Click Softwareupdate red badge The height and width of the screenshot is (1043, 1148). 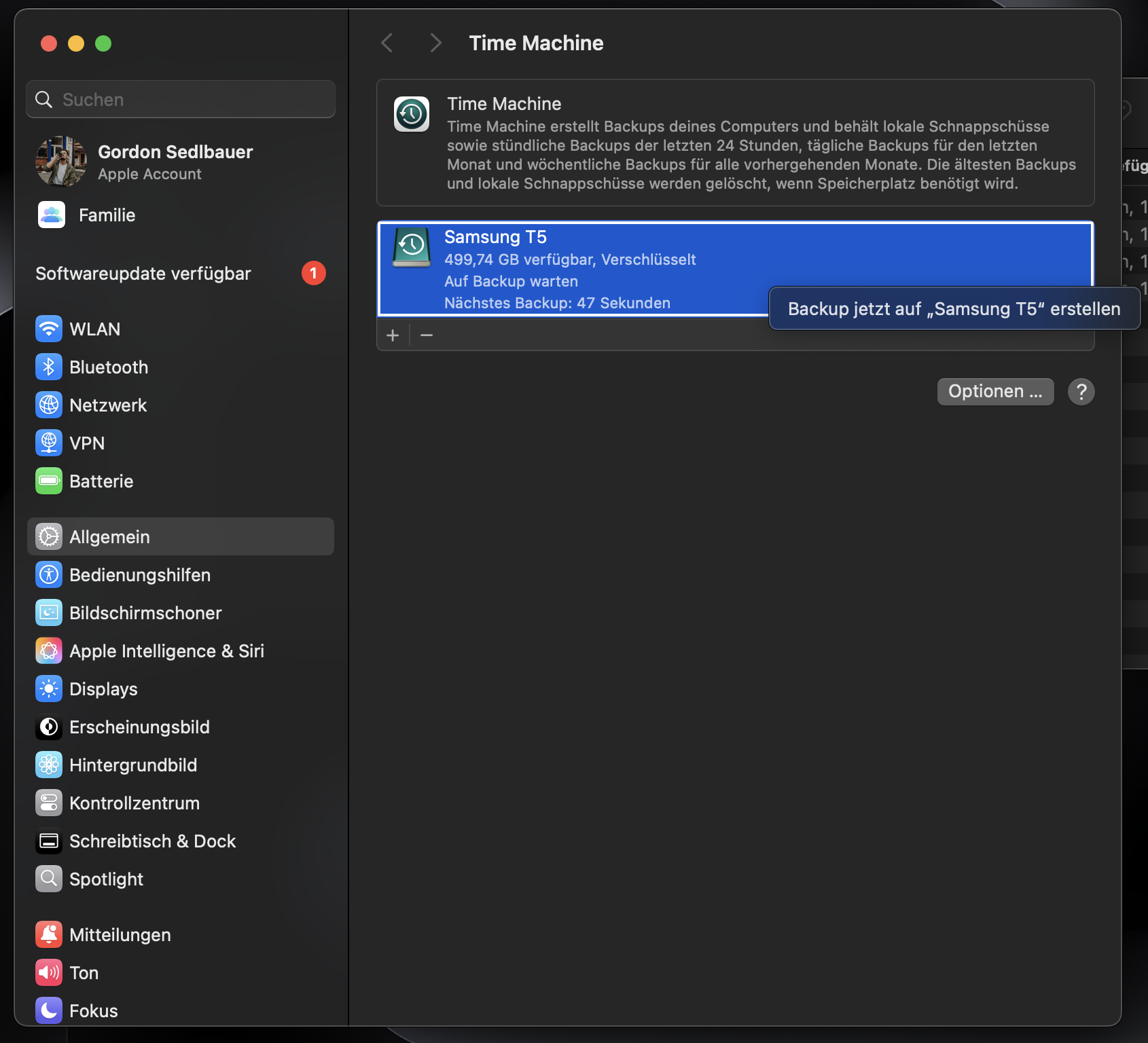pyautogui.click(x=313, y=274)
